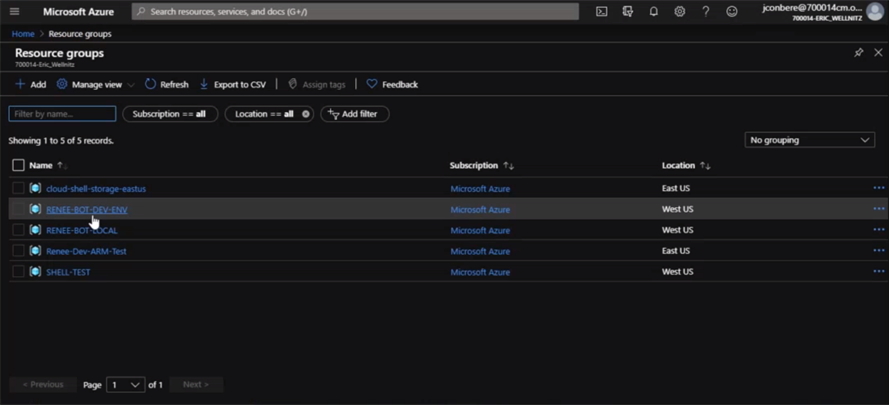This screenshot has width=889, height=405.
Task: Open Directory and subscription filter icon
Action: click(x=628, y=11)
